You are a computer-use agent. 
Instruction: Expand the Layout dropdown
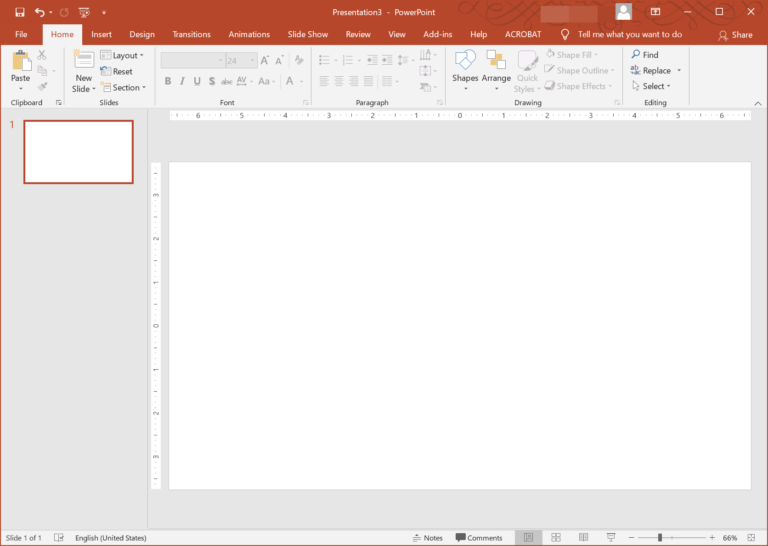(122, 56)
